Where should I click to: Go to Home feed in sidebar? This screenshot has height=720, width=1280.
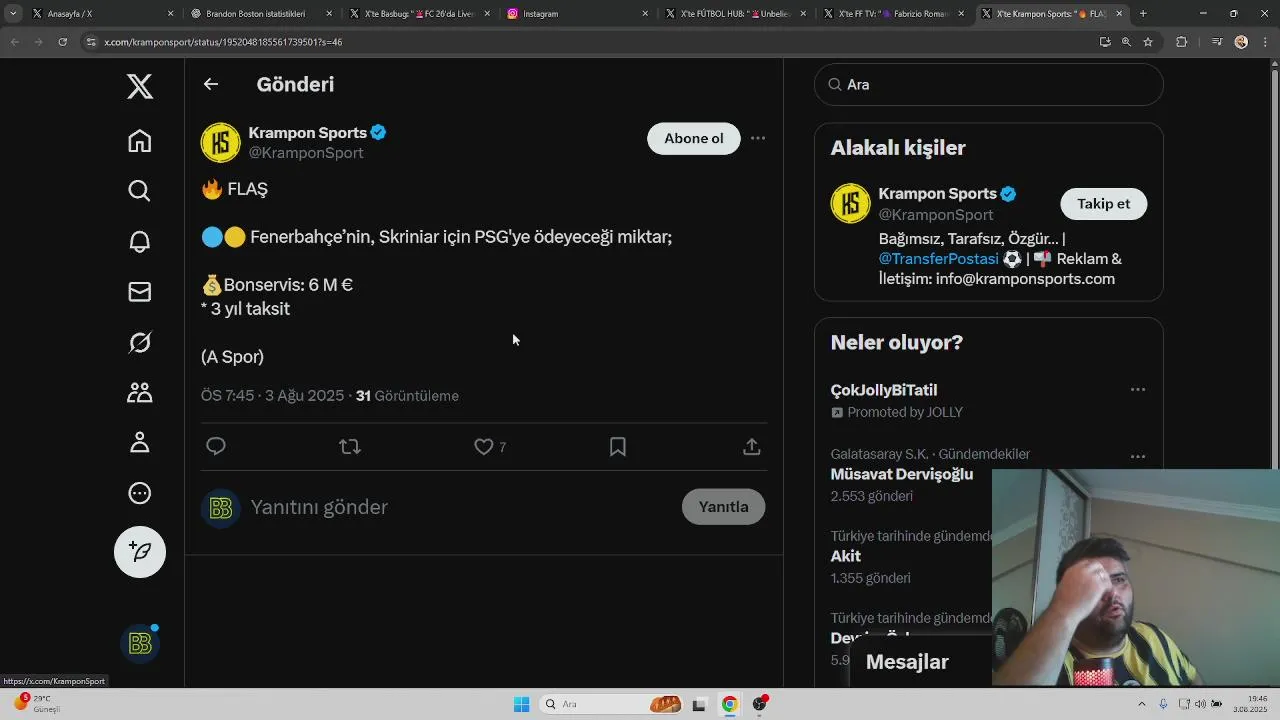[140, 141]
